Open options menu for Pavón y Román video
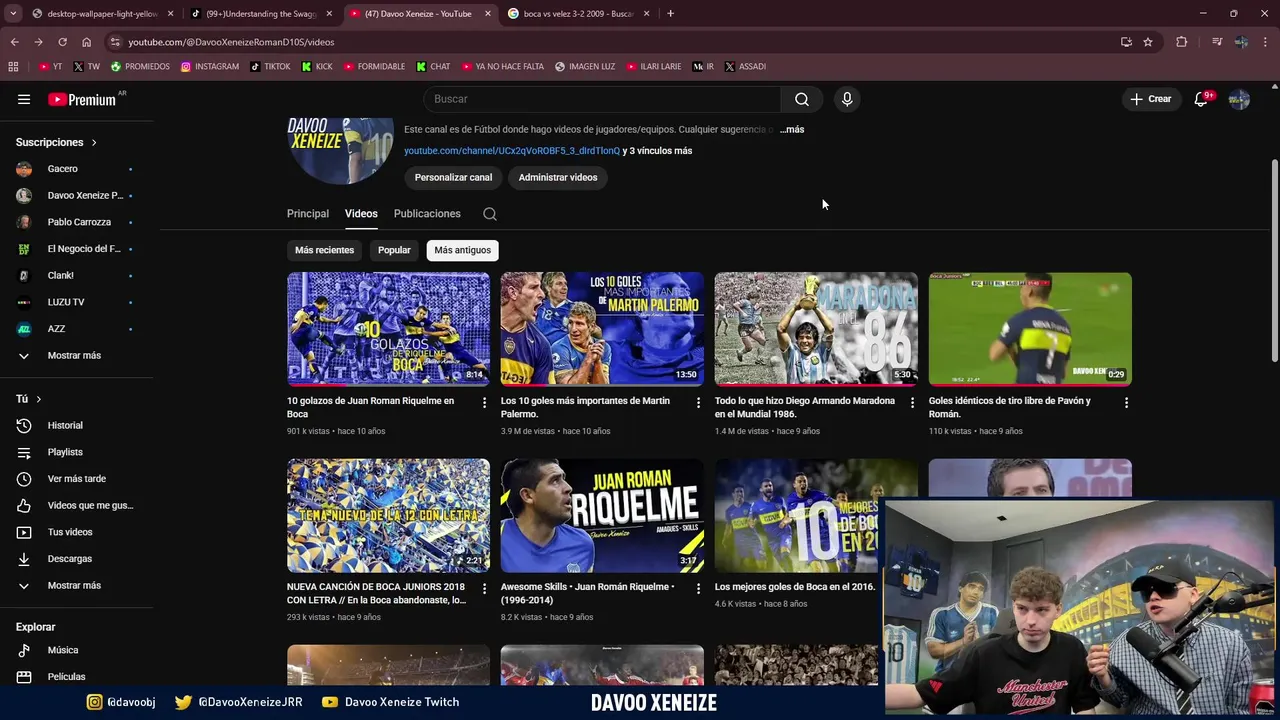1280x720 pixels. coord(1126,402)
